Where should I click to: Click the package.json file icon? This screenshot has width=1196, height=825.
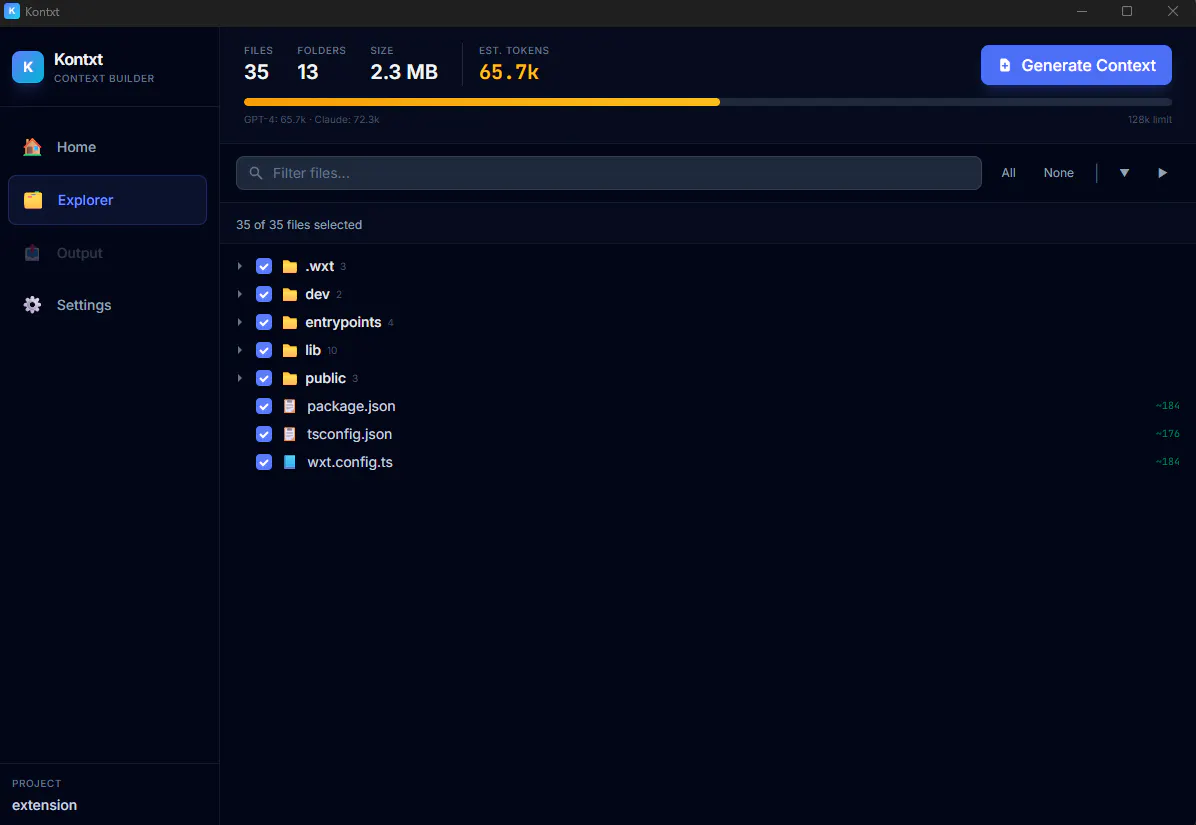point(290,406)
